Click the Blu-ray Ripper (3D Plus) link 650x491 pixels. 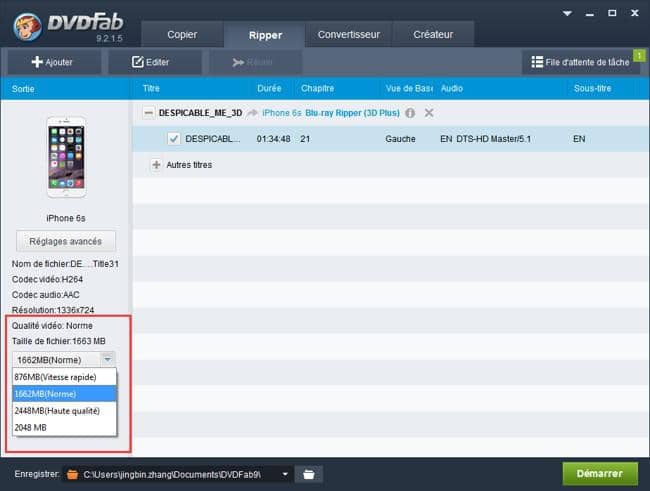pos(352,113)
